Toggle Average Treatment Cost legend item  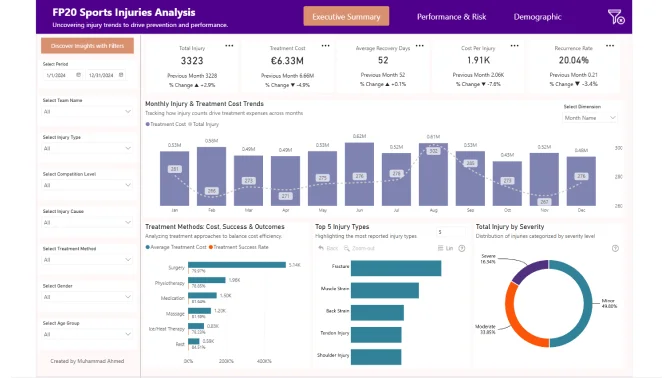176,247
